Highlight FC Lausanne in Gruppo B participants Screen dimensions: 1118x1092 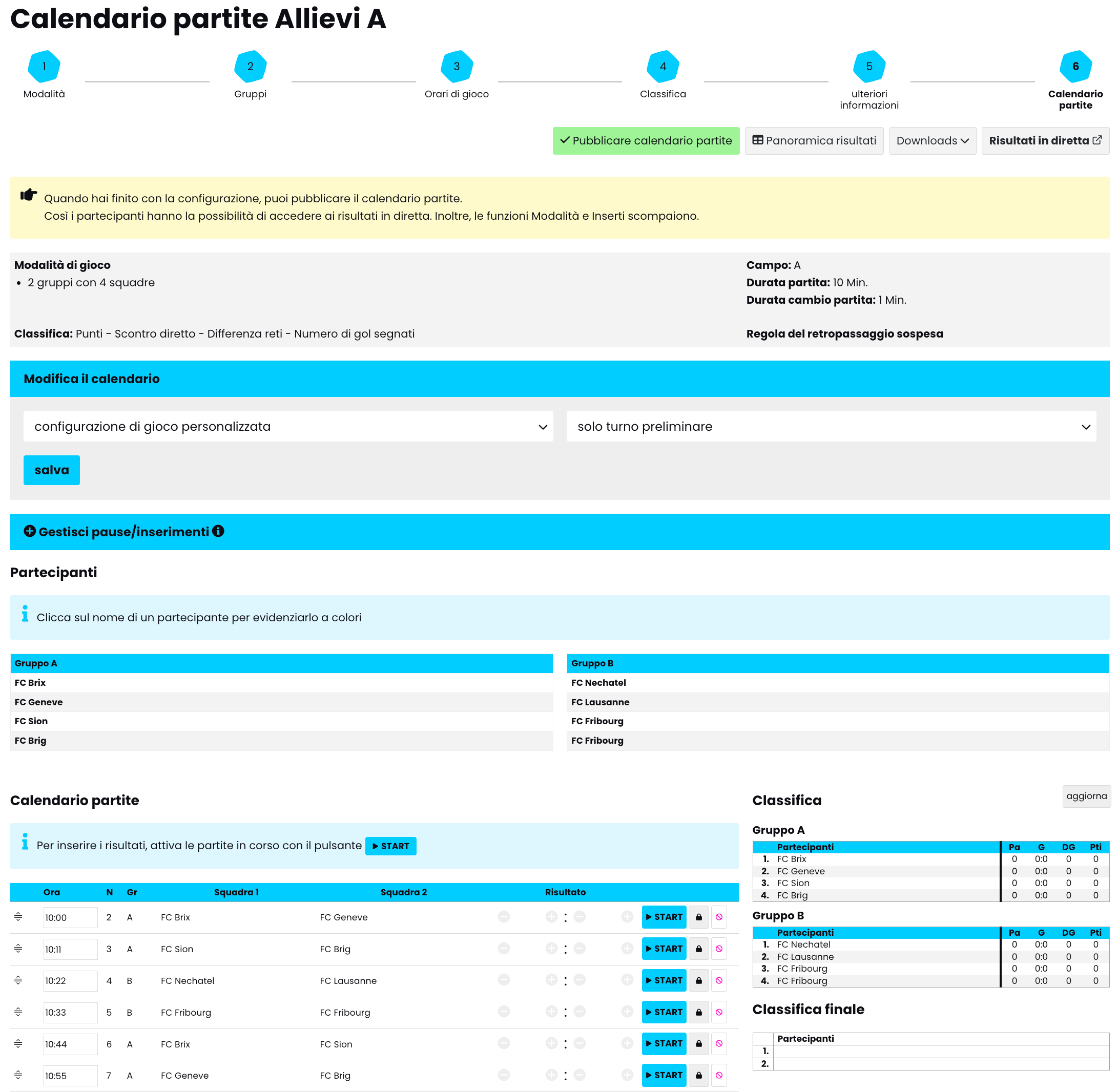[600, 702]
